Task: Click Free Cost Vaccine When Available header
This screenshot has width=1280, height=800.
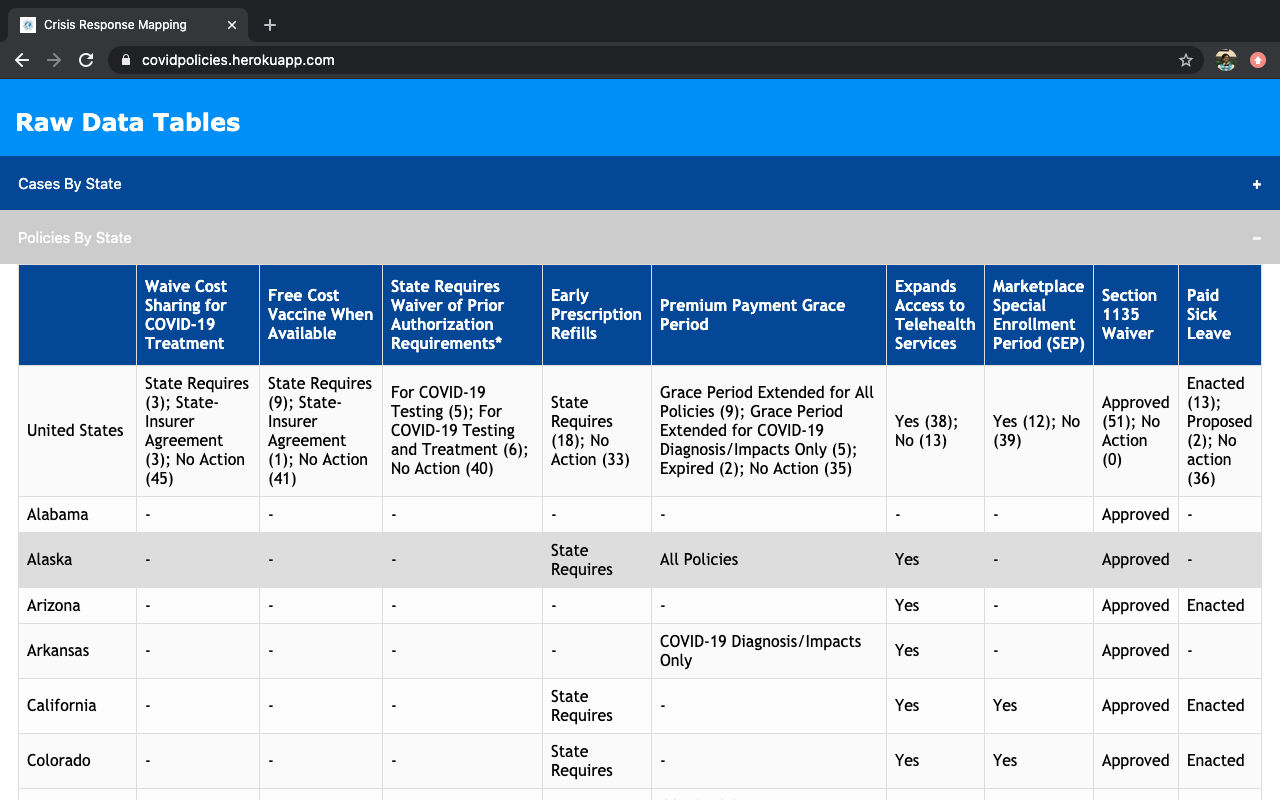Action: [x=321, y=315]
